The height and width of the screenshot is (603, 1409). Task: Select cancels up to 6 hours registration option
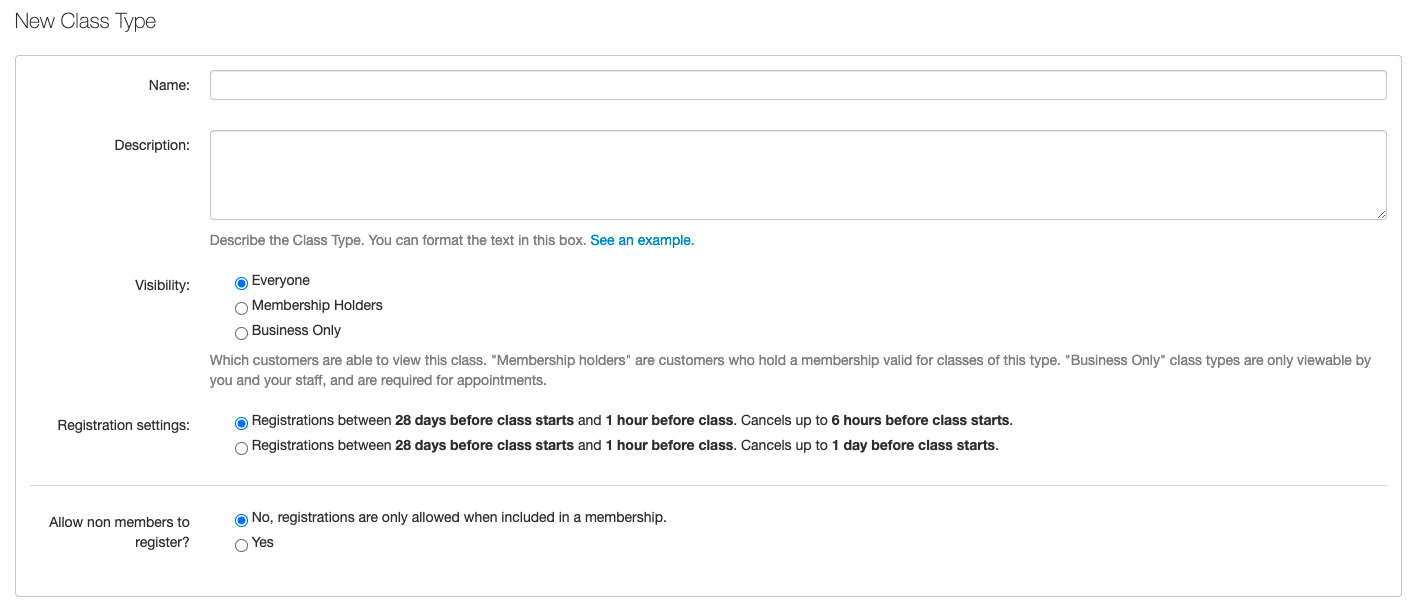(241, 423)
